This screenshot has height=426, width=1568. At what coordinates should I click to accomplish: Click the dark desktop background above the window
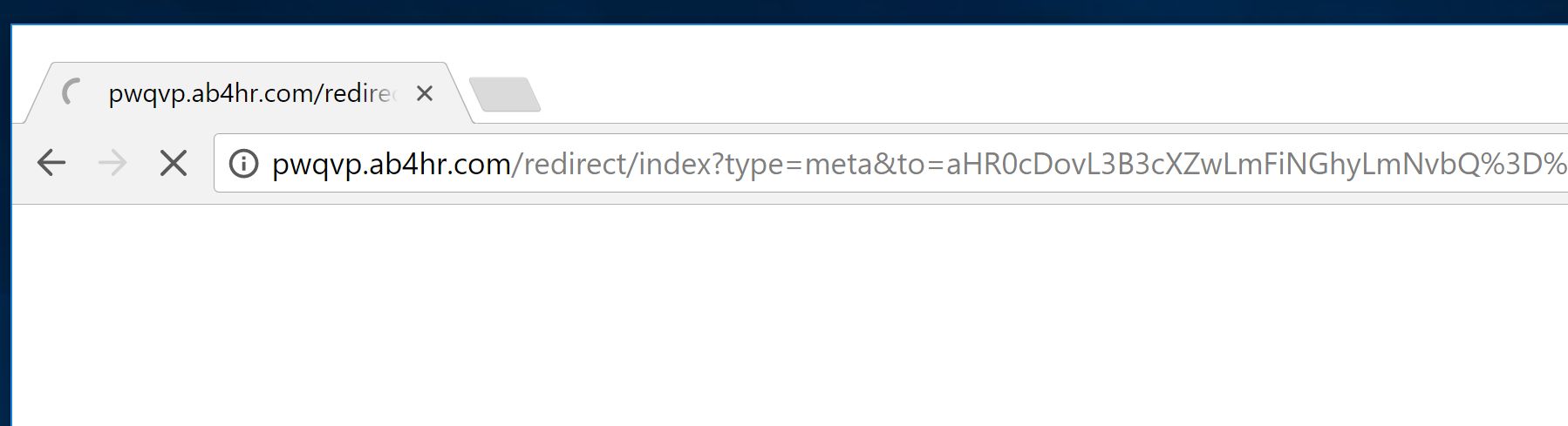785,10
